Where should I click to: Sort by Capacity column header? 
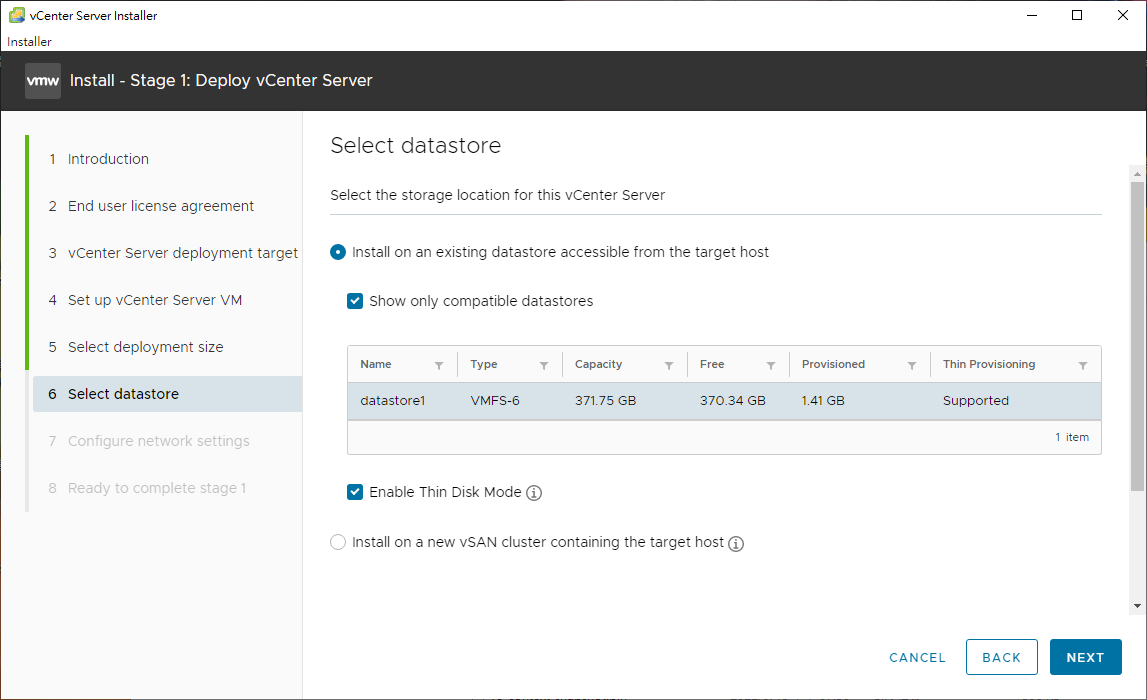(x=598, y=364)
